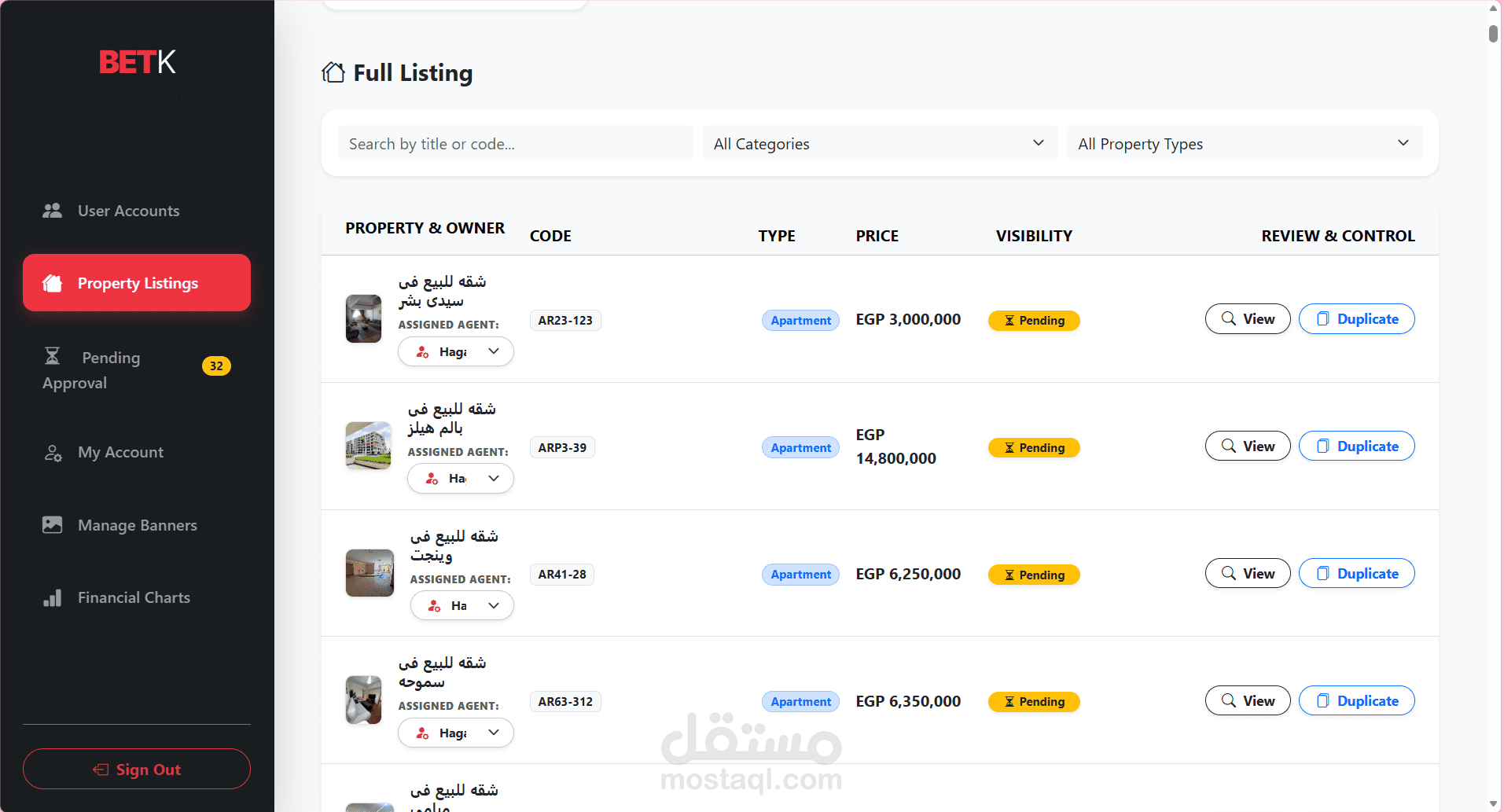Open the All Categories dropdown
This screenshot has width=1504, height=812.
click(879, 144)
